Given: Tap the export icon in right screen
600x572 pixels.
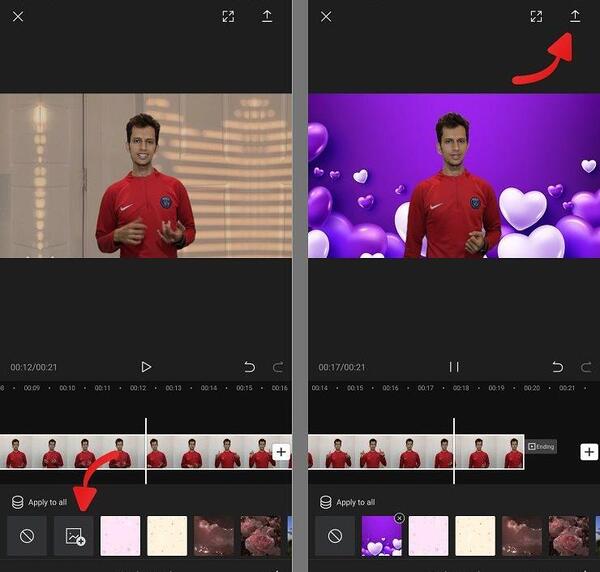Looking at the screenshot, I should (575, 16).
